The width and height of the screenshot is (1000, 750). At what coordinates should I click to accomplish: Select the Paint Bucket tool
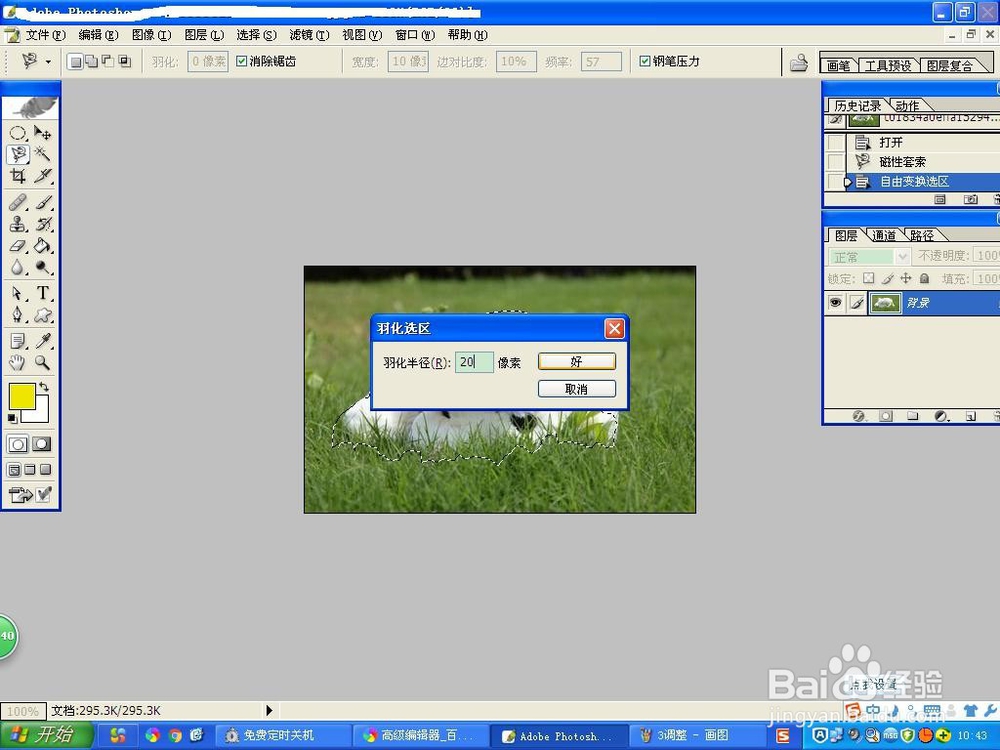[x=43, y=246]
